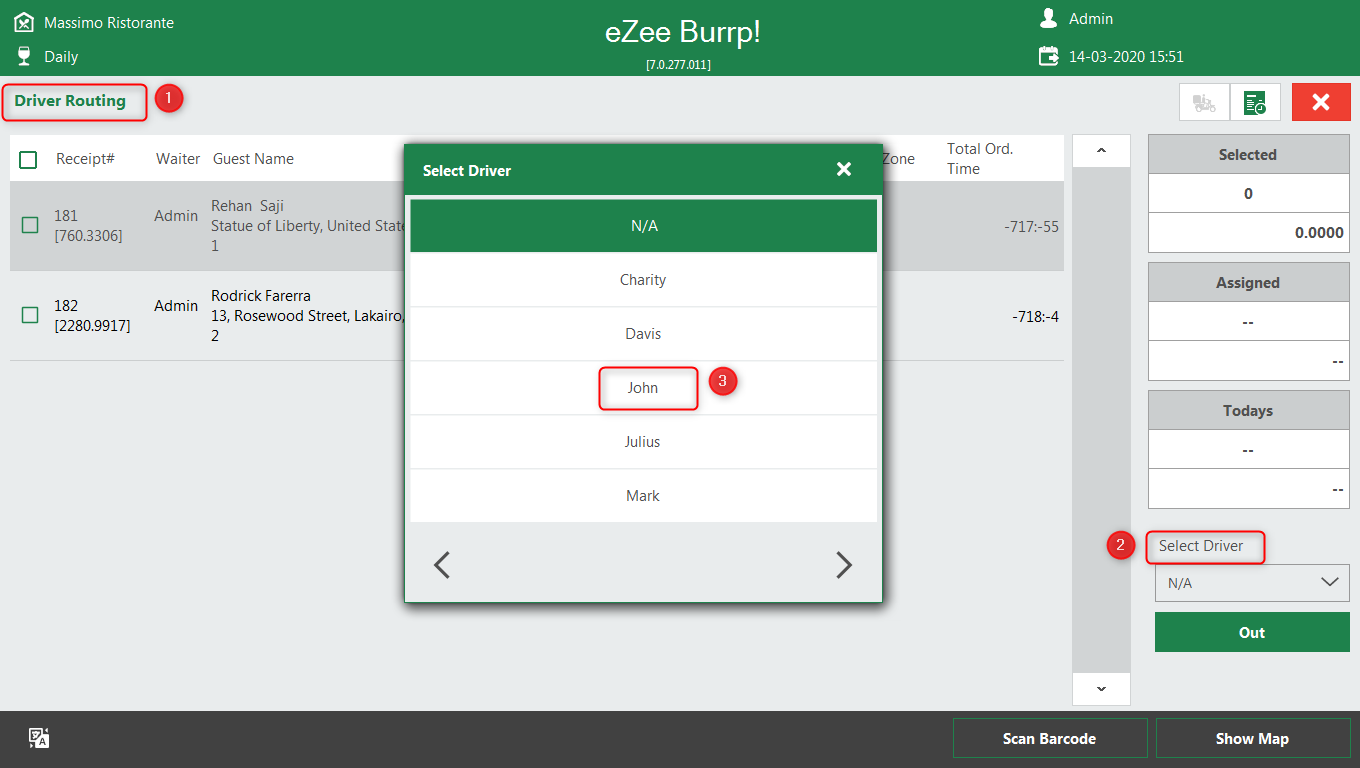The image size is (1360, 768).
Task: Click the wine glass Daily icon
Action: pos(24,56)
